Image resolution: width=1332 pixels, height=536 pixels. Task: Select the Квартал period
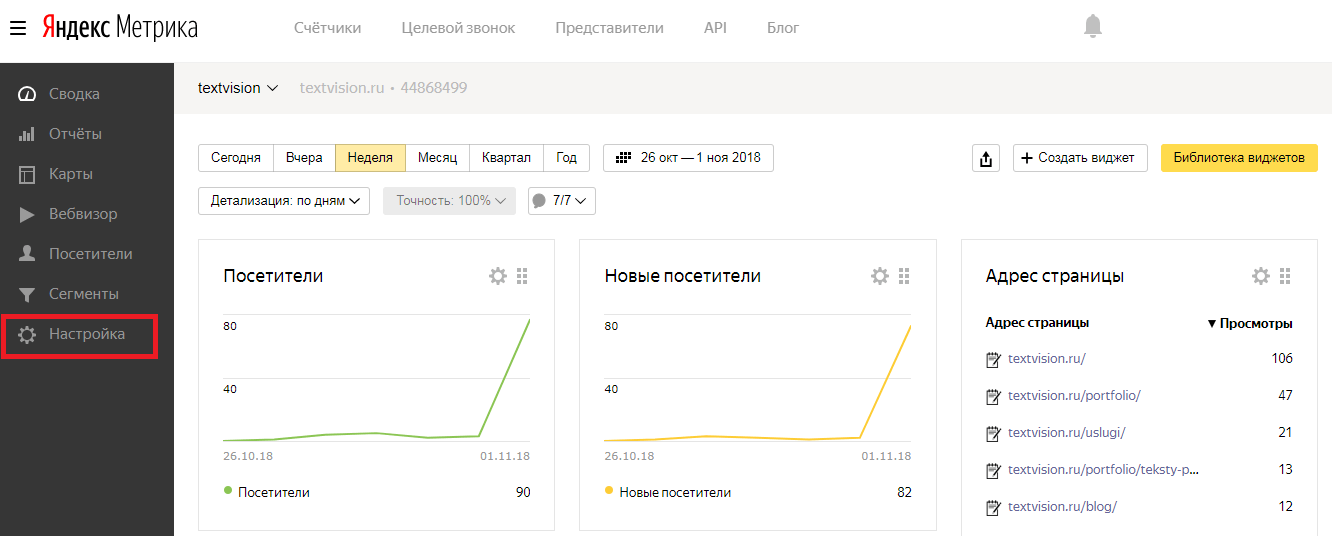(506, 158)
